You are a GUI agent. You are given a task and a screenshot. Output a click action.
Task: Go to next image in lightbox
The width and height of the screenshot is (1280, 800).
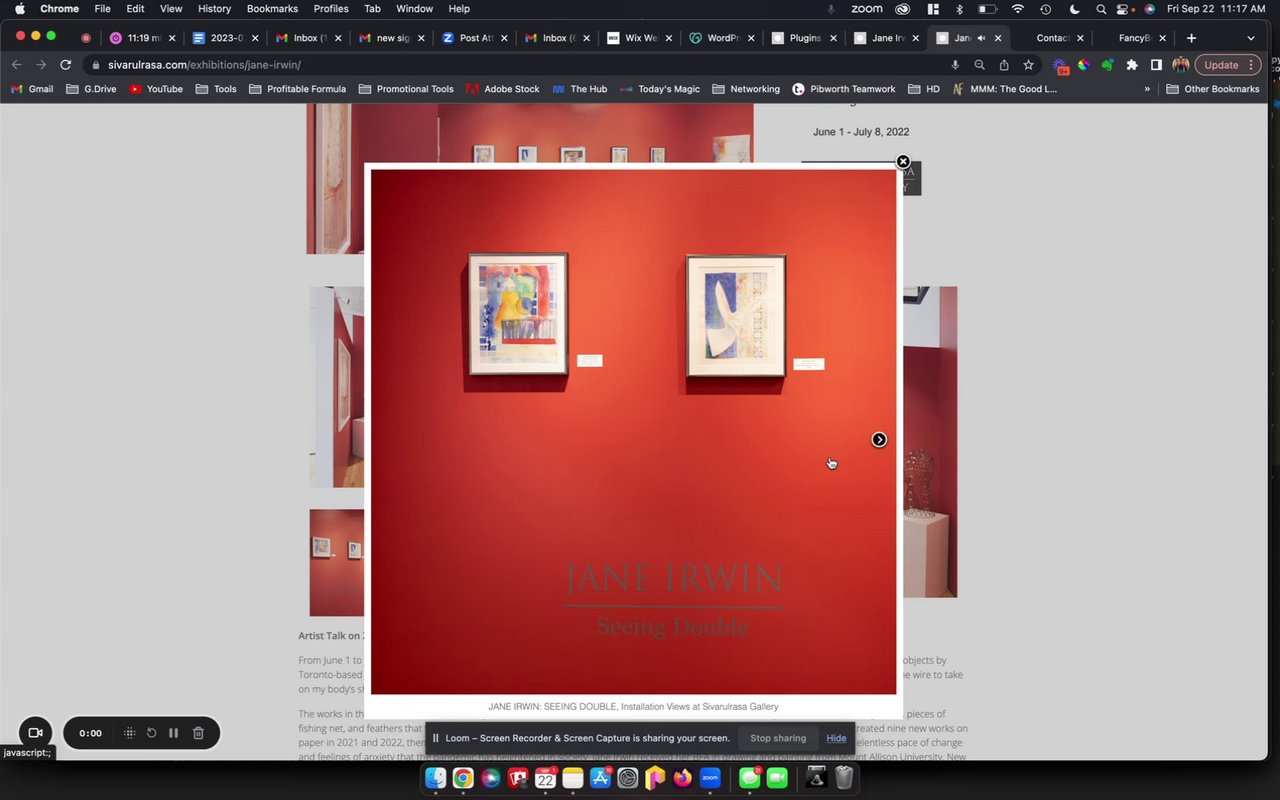[879, 440]
